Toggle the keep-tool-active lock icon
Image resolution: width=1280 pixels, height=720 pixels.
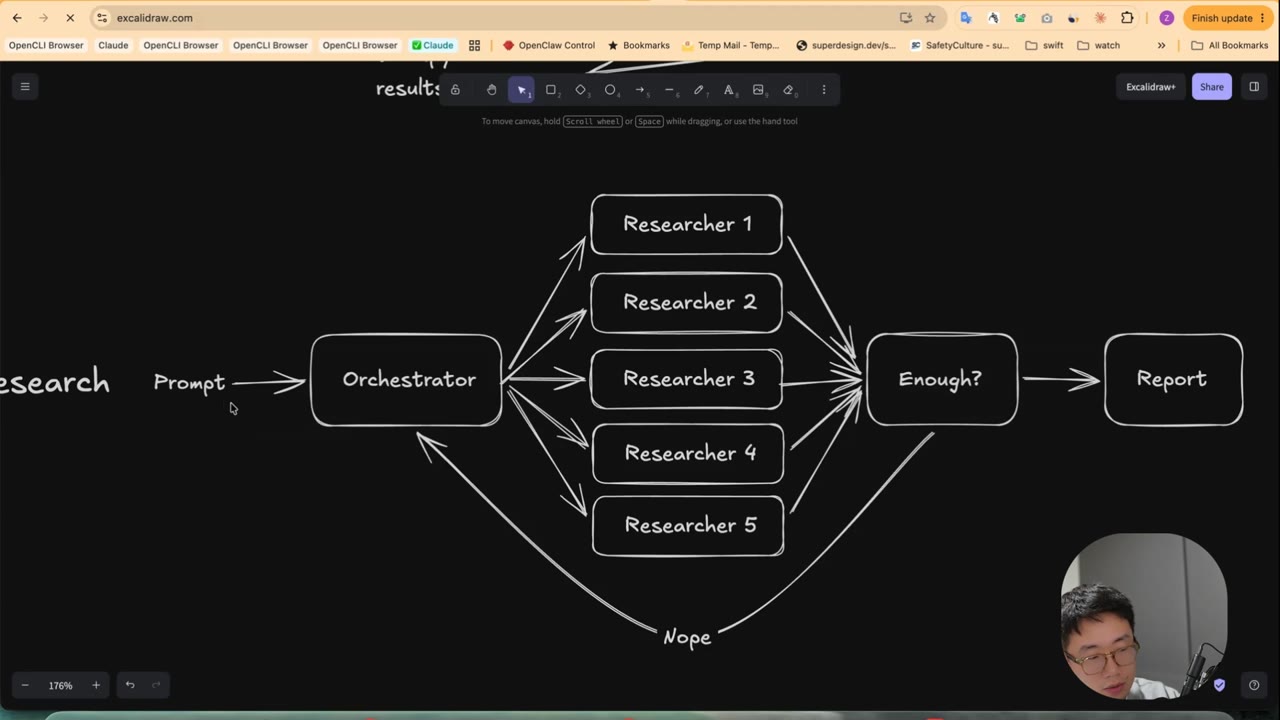coord(455,90)
